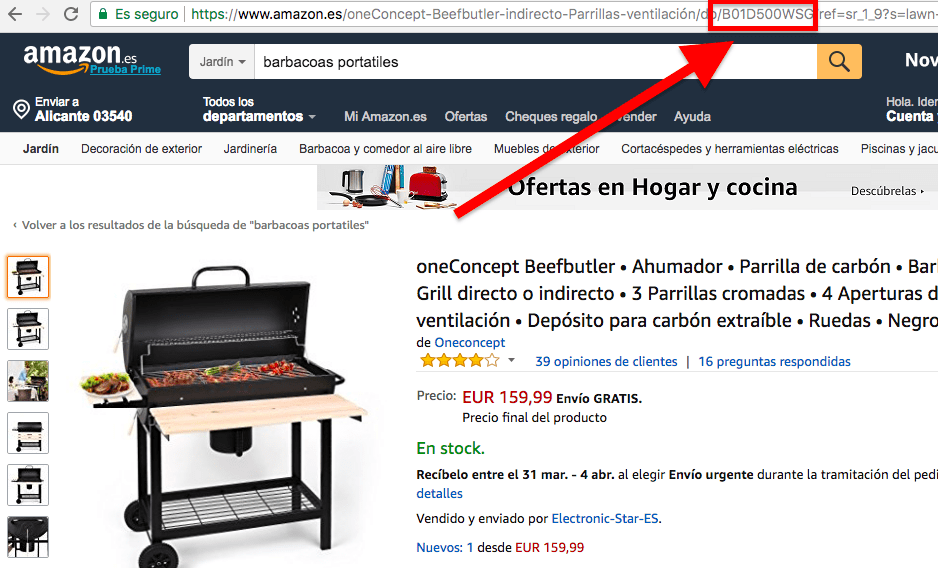
Task: Open Ofertas in the navigation bar
Action: pyautogui.click(x=465, y=117)
